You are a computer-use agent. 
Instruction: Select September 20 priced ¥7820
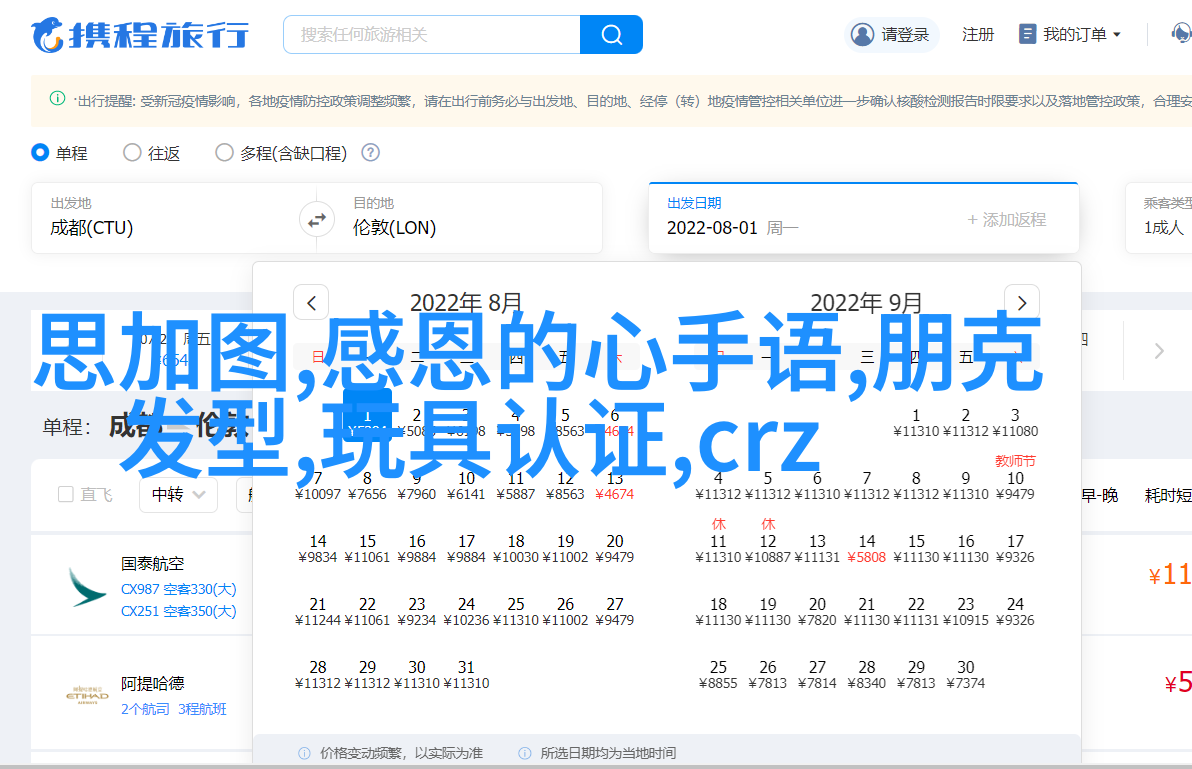[x=817, y=612]
